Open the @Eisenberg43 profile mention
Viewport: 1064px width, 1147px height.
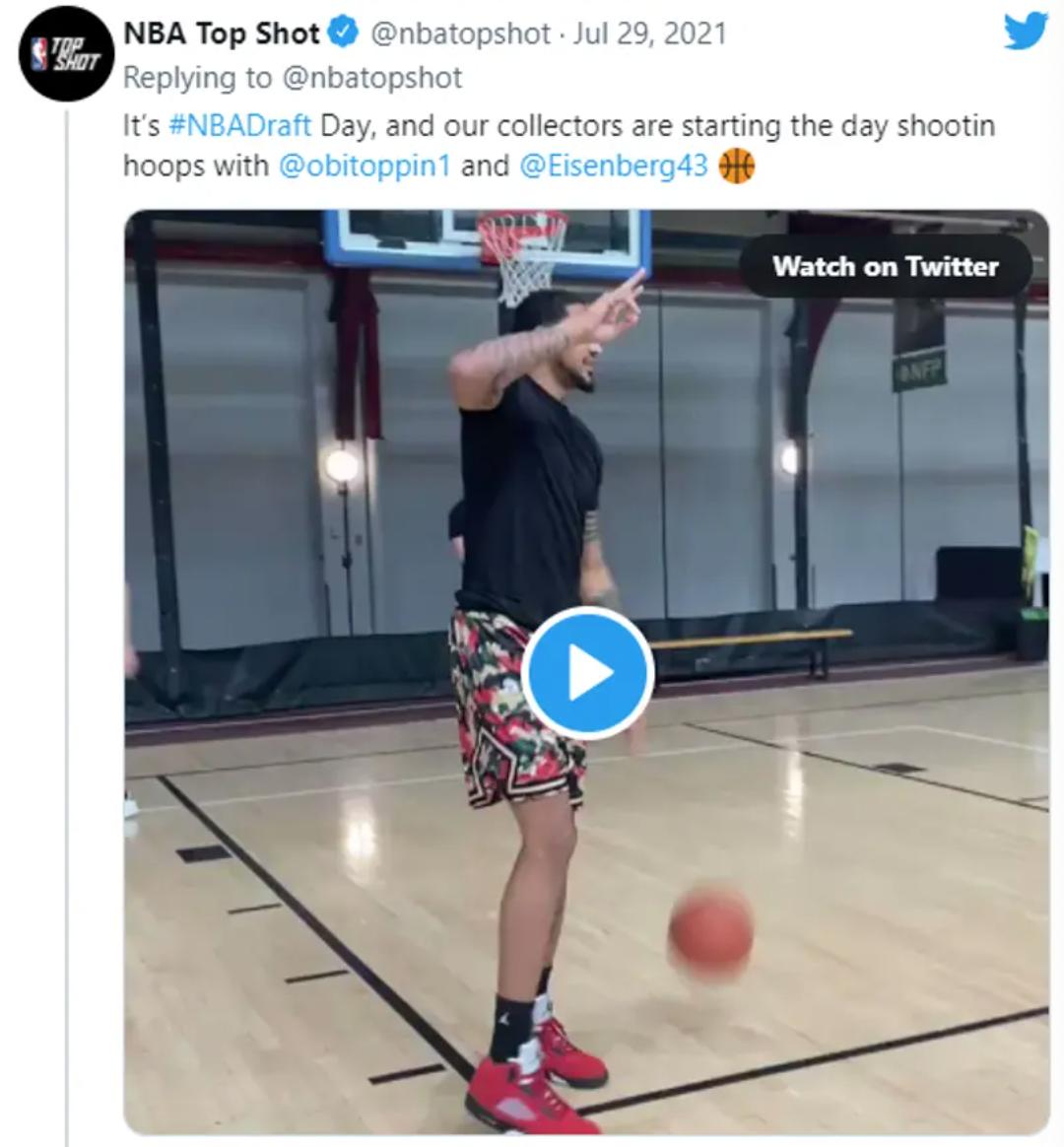tap(613, 166)
